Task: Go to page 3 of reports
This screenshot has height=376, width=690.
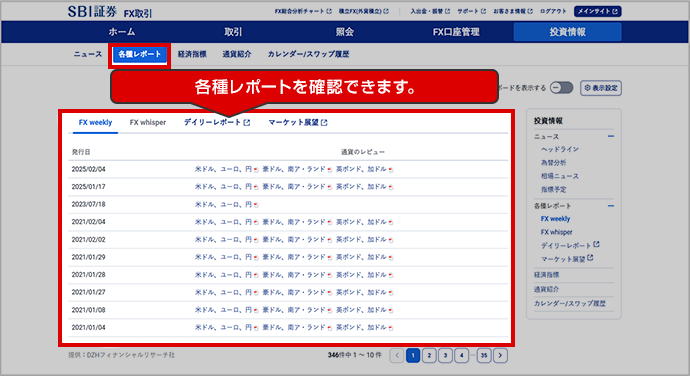Action: pyautogui.click(x=445, y=355)
